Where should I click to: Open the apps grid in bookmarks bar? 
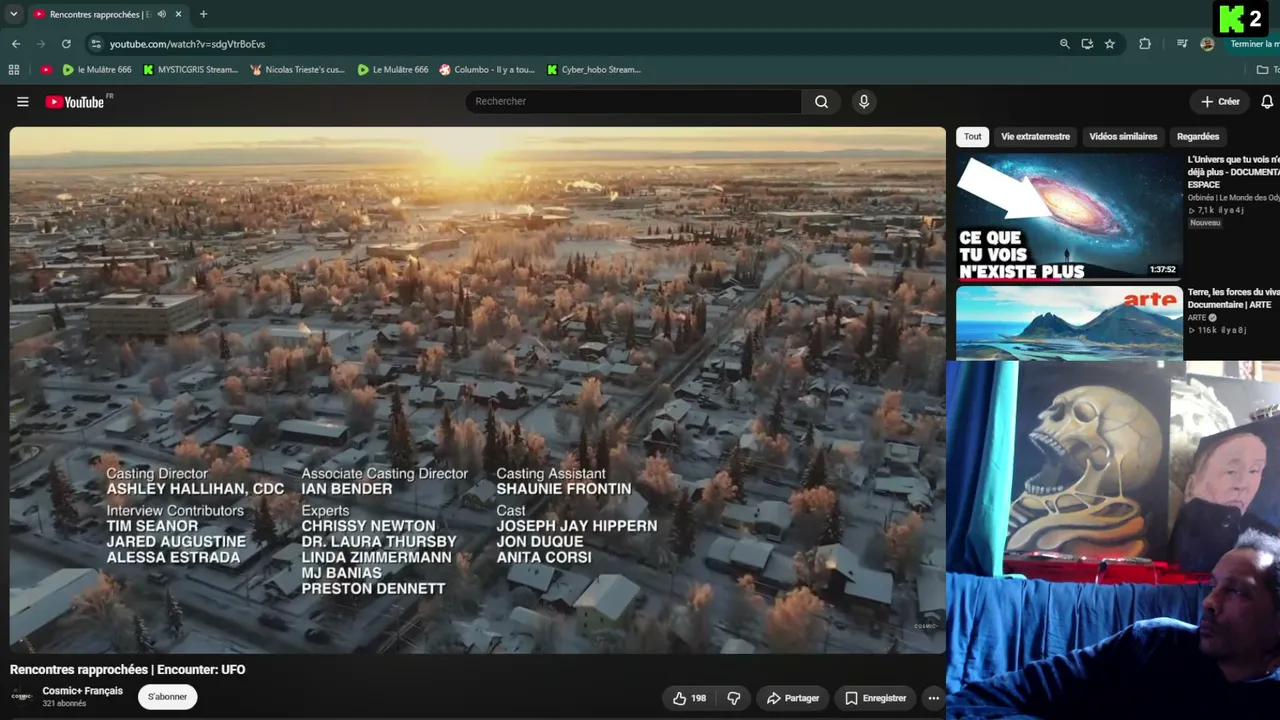pyautogui.click(x=14, y=70)
